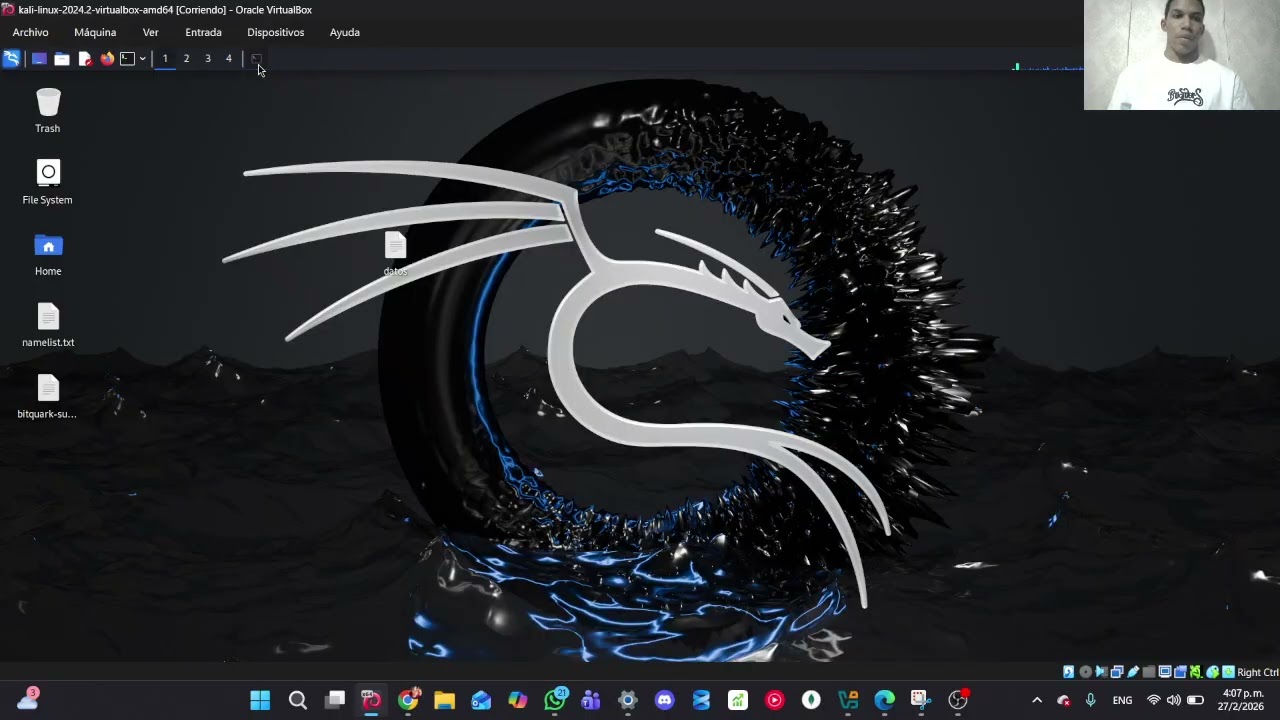The height and width of the screenshot is (720, 1280).
Task: Open WhatsApp from the taskbar
Action: (x=554, y=700)
